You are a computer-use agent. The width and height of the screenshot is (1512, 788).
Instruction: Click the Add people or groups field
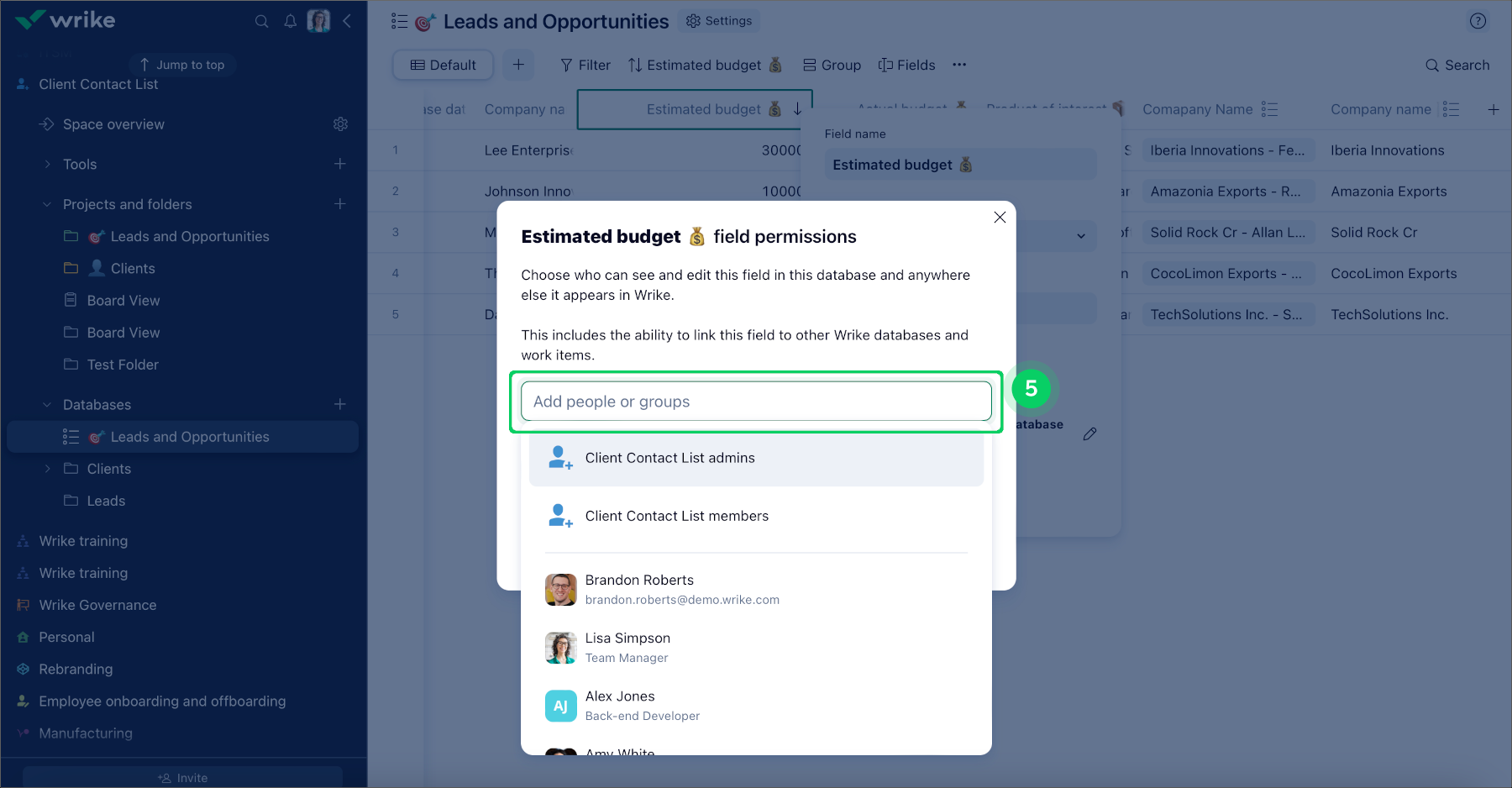[756, 402]
